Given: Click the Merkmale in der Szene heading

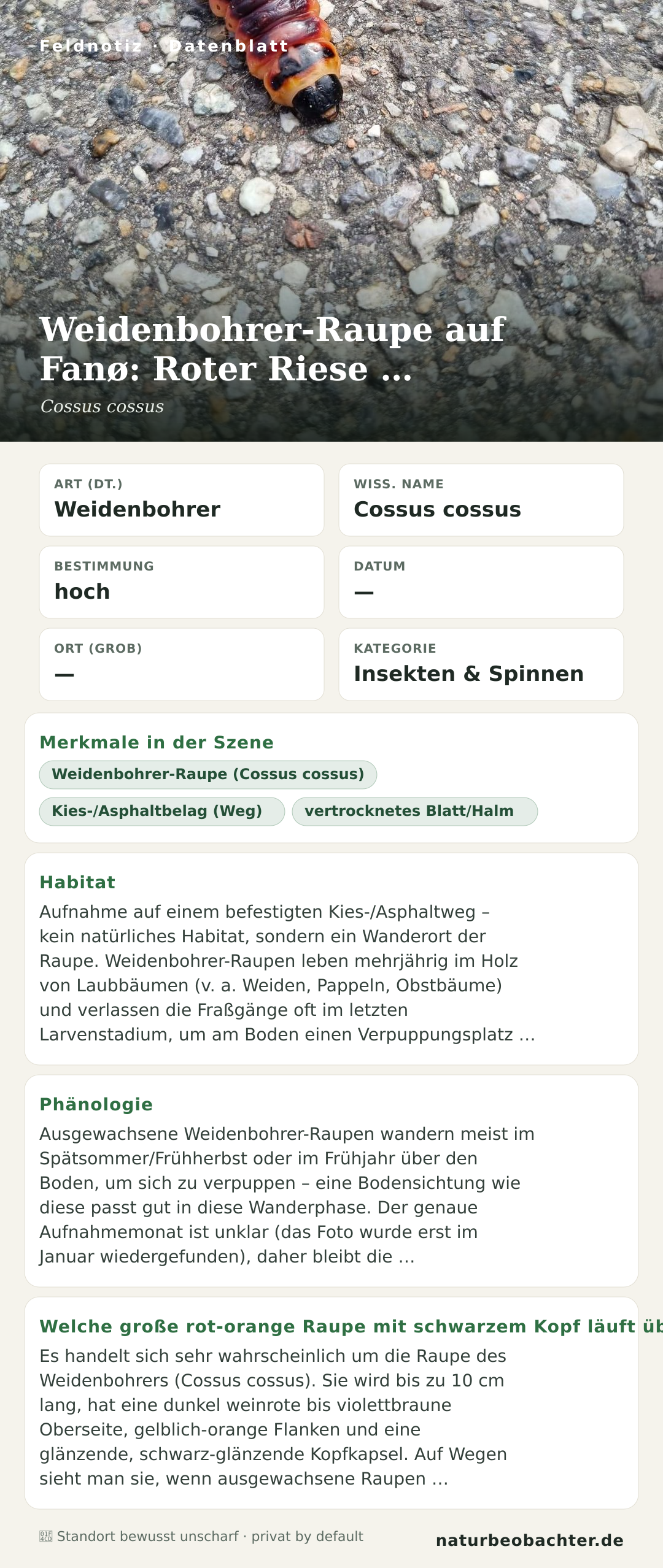Looking at the screenshot, I should tap(157, 742).
